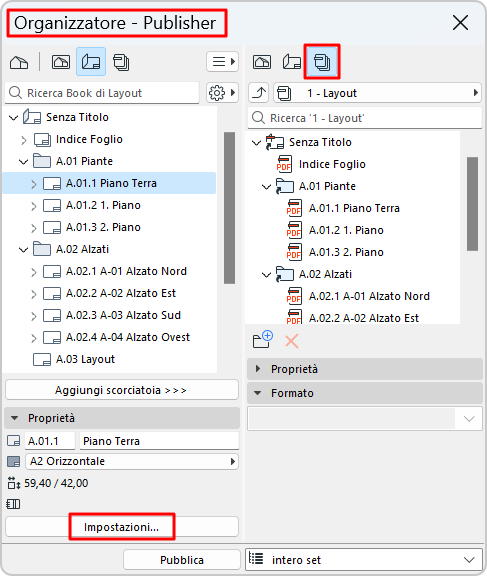Edit the layout ID field A.01.1
The width and height of the screenshot is (487, 576).
pos(50,441)
